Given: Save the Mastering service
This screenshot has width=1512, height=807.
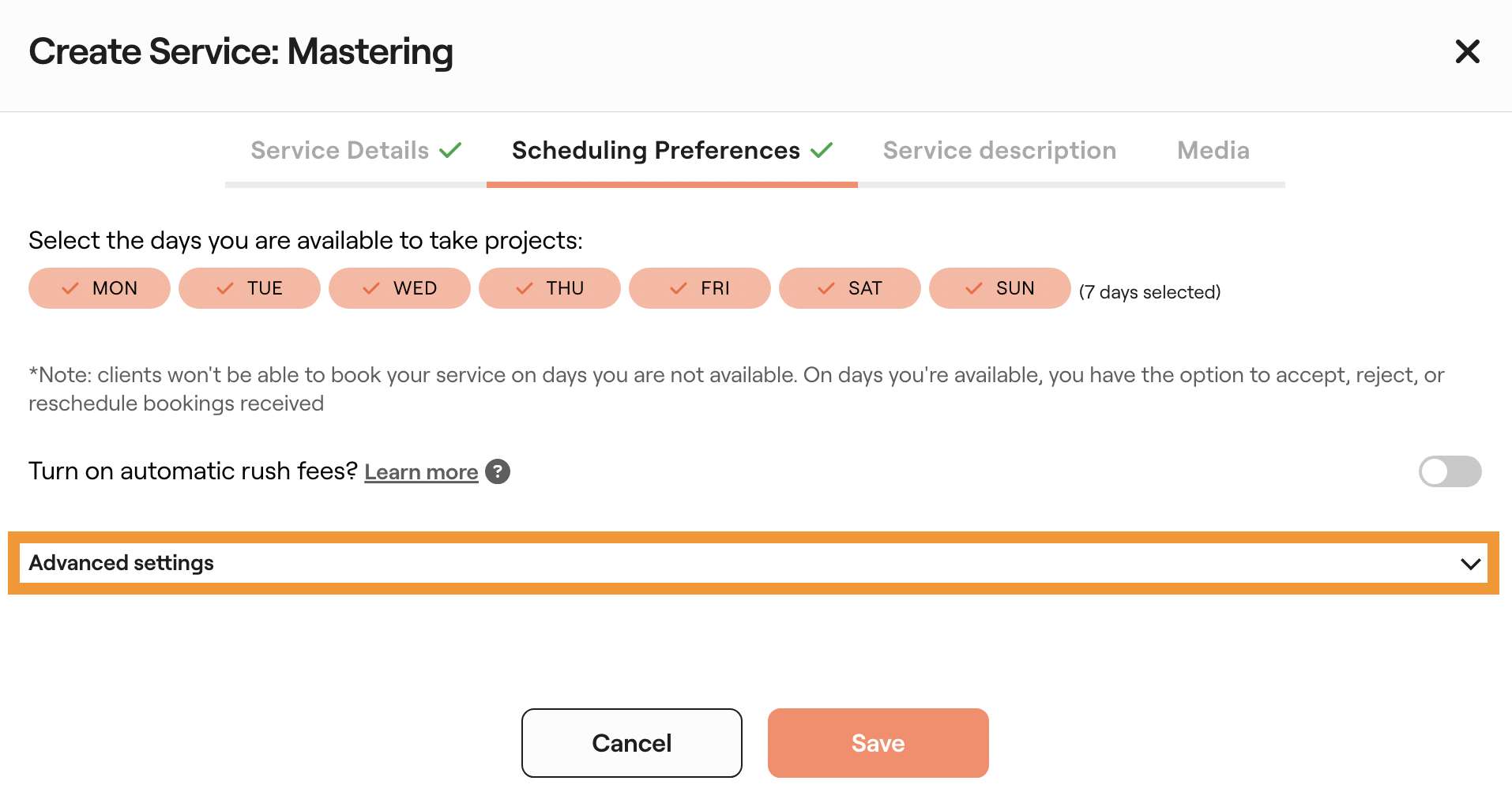Looking at the screenshot, I should click(878, 742).
